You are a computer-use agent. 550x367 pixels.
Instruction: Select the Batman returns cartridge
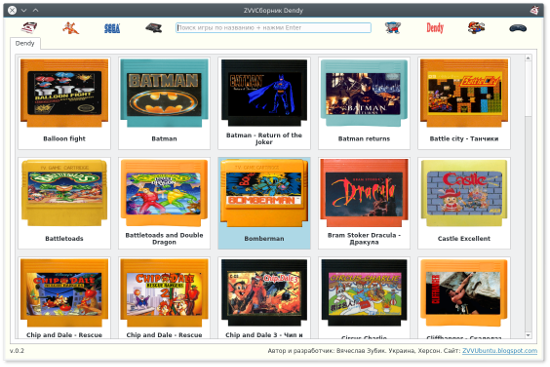(364, 103)
